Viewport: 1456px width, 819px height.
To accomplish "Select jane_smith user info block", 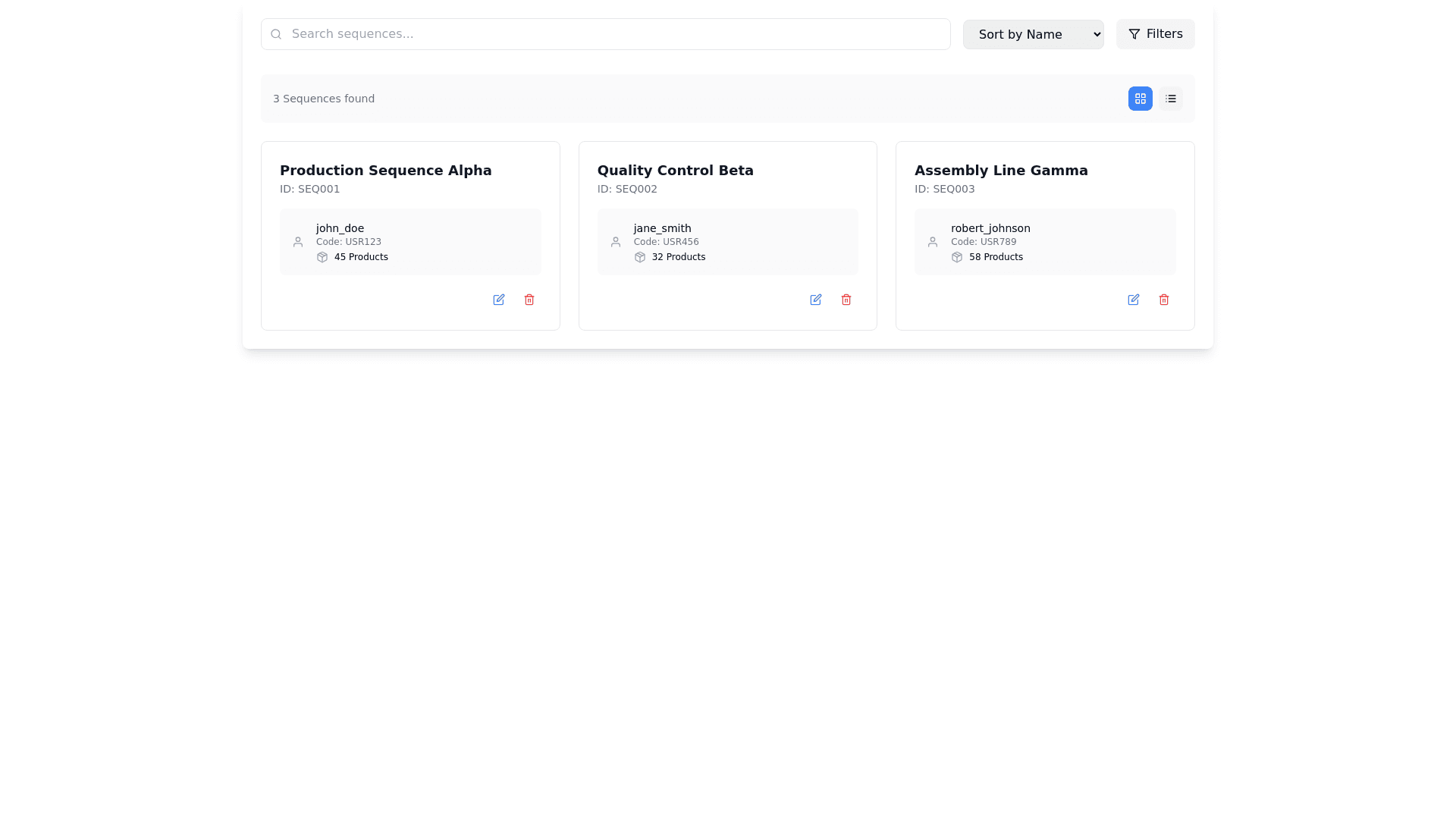I will 727,242.
